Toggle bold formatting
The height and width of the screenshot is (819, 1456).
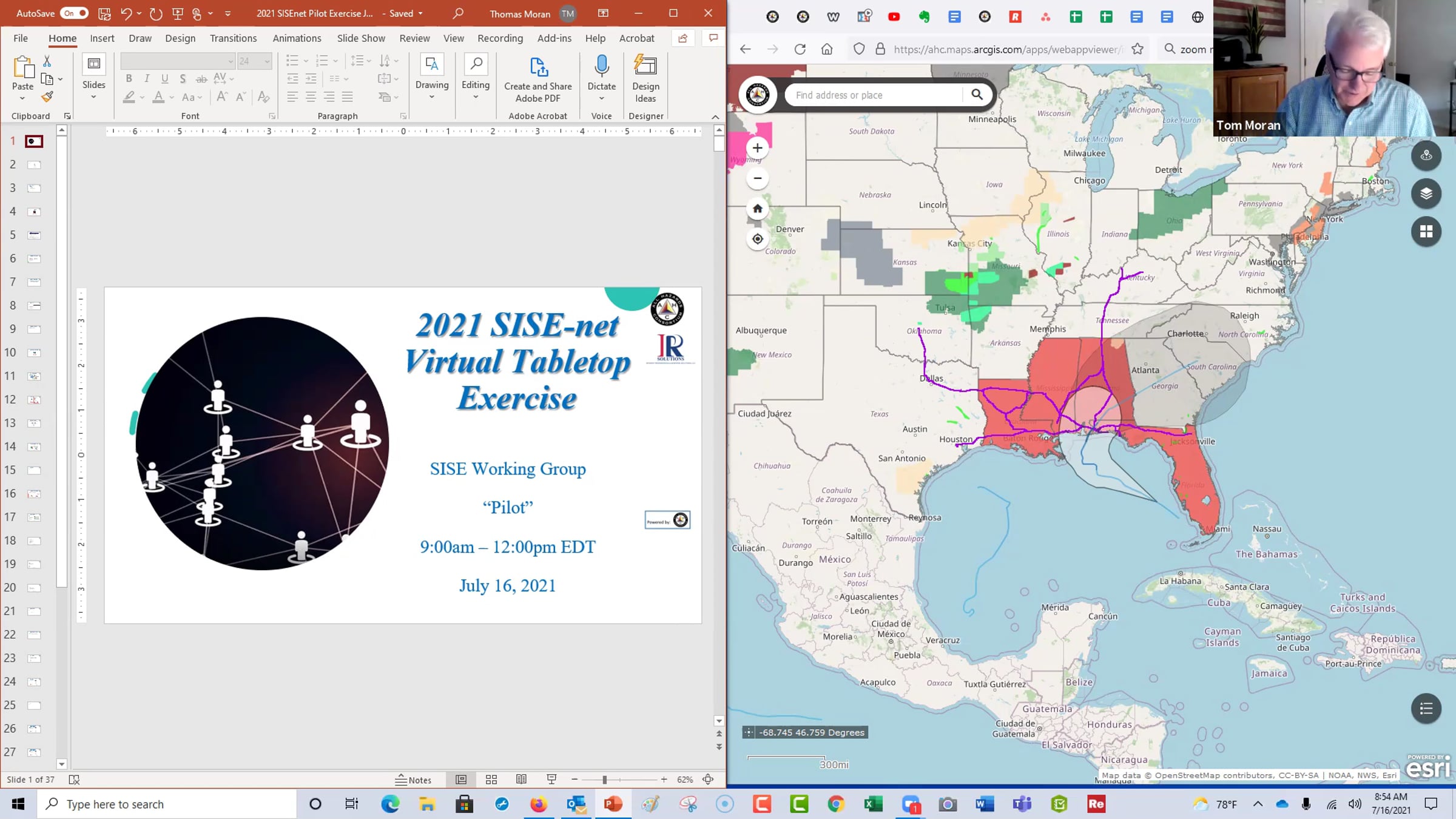coord(129,78)
